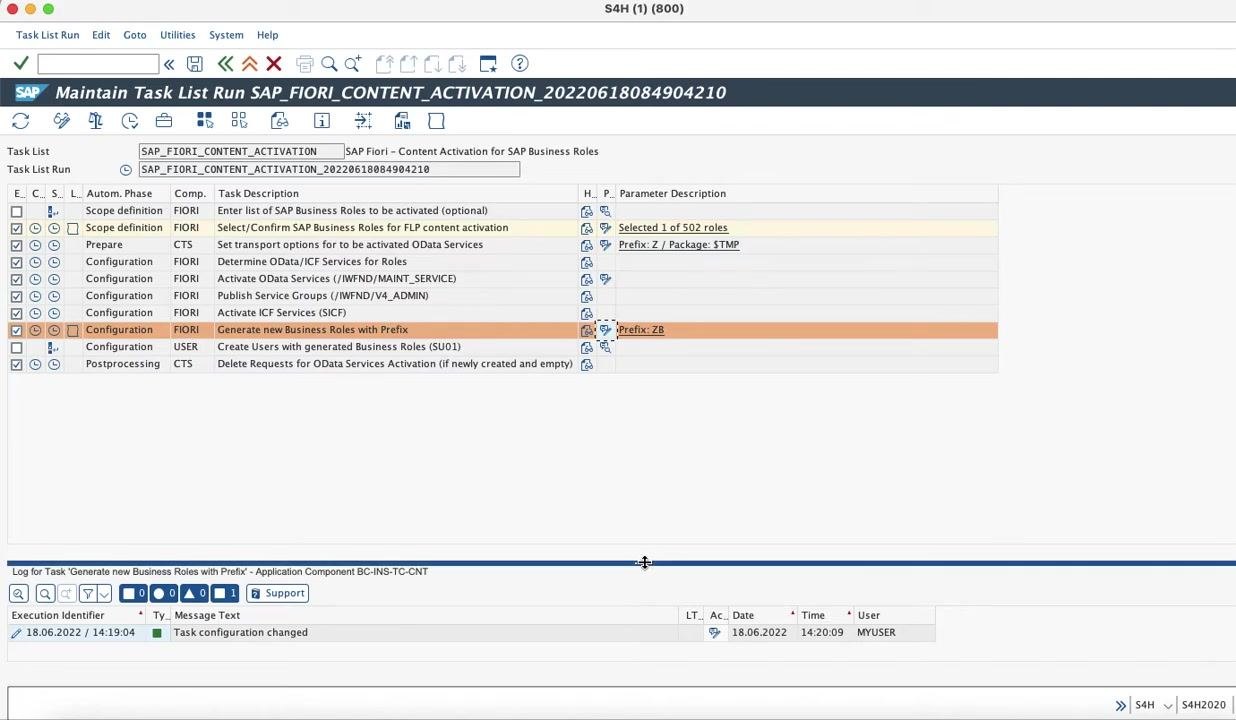Open the S4H system dropdown in status bar
The width and height of the screenshot is (1236, 720).
click(1167, 705)
